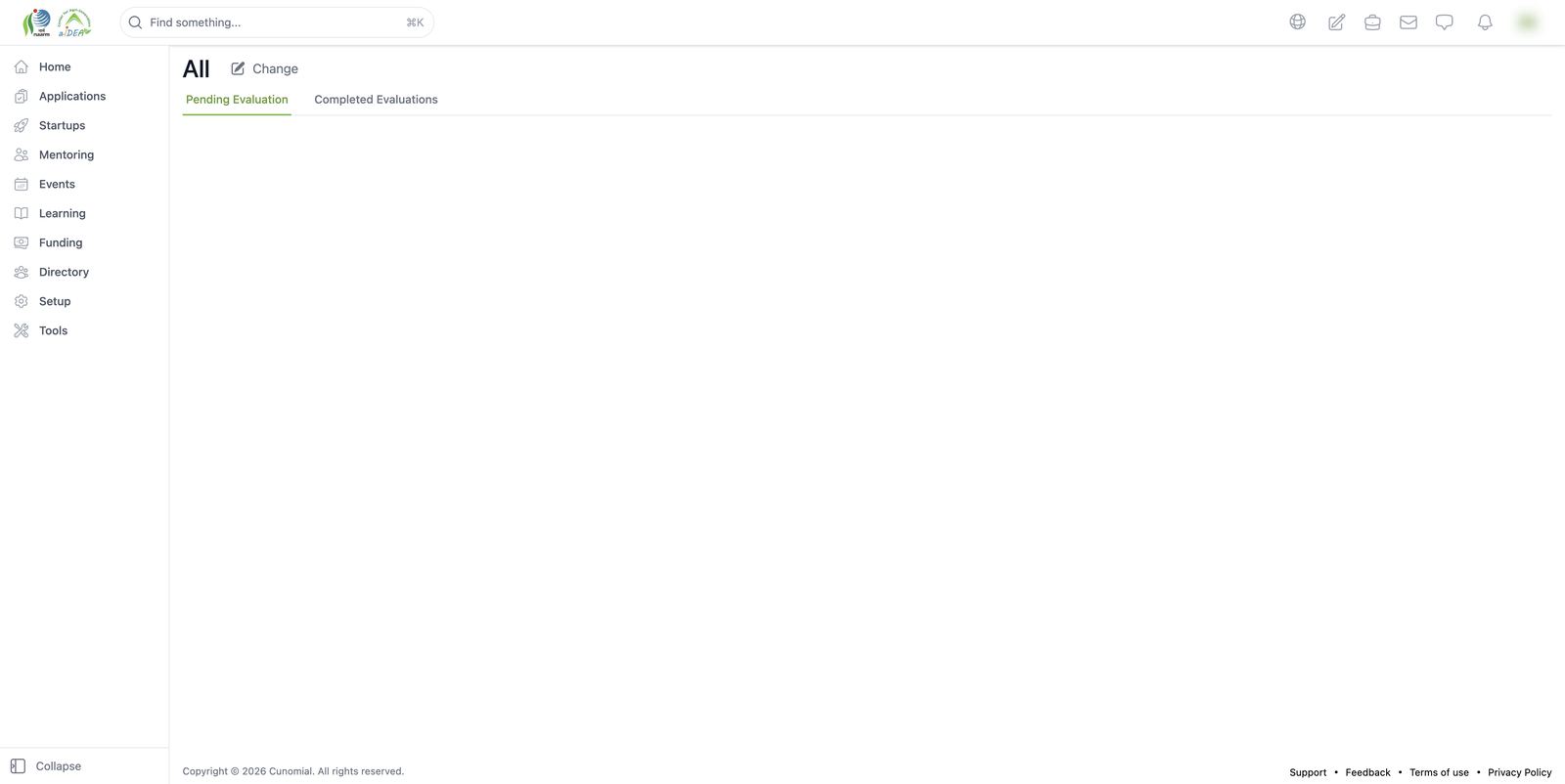The image size is (1565, 784).
Task: Open the Feedback link in footer
Action: 1367,772
